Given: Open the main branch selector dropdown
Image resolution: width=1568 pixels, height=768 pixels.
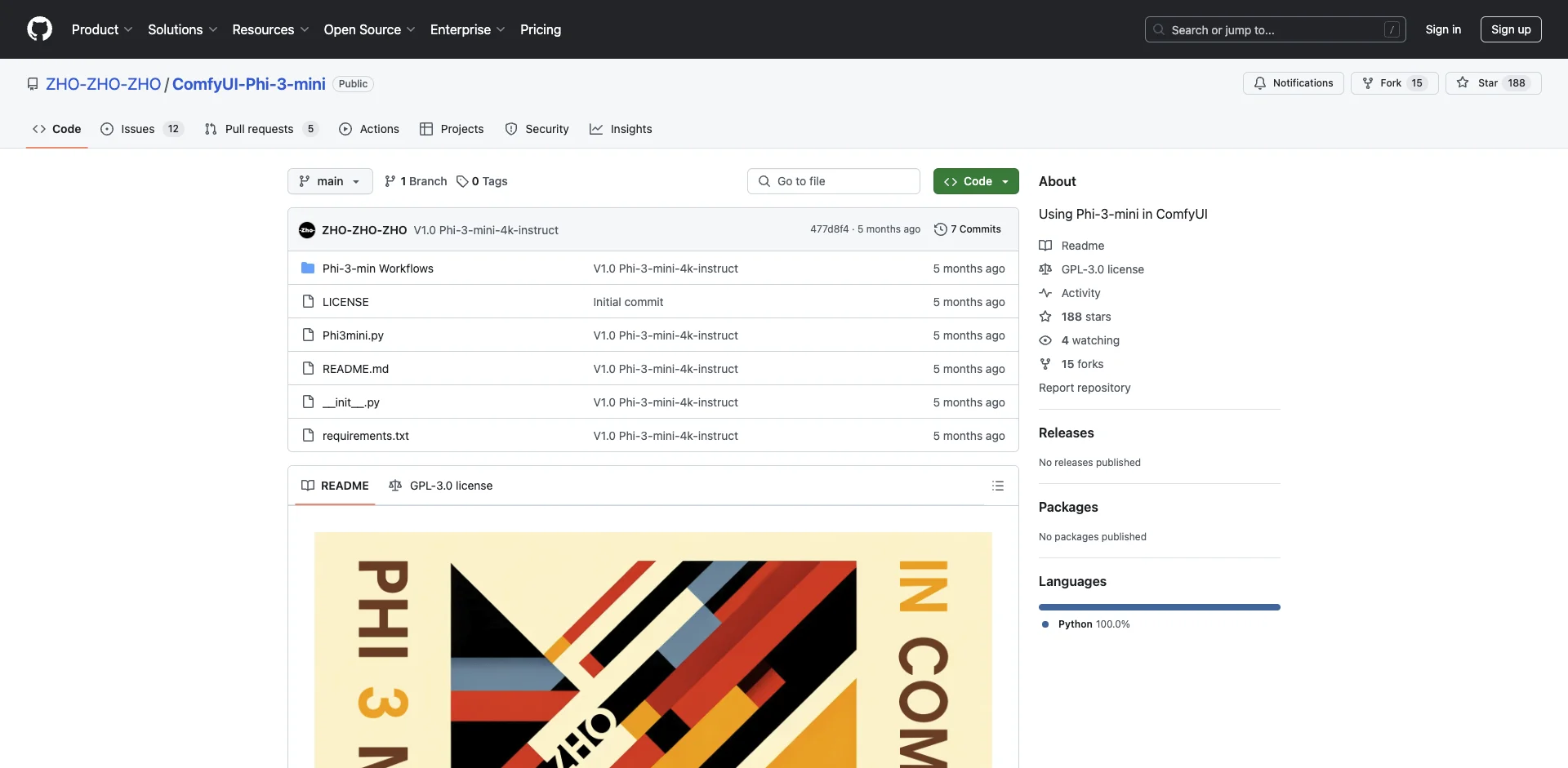Looking at the screenshot, I should tap(330, 181).
